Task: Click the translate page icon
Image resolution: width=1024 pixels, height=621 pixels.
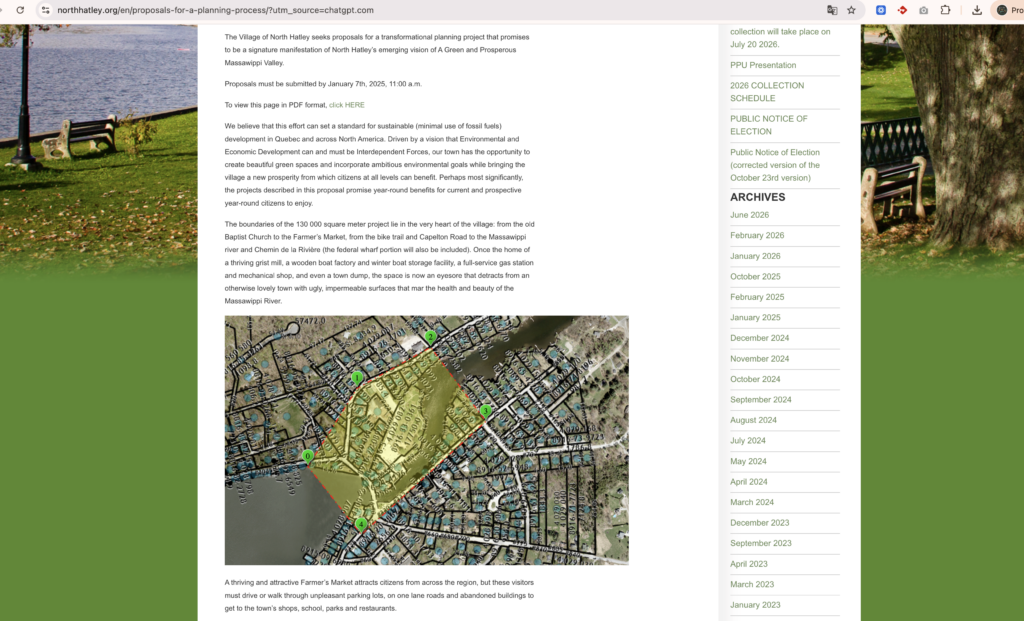Action: (832, 10)
